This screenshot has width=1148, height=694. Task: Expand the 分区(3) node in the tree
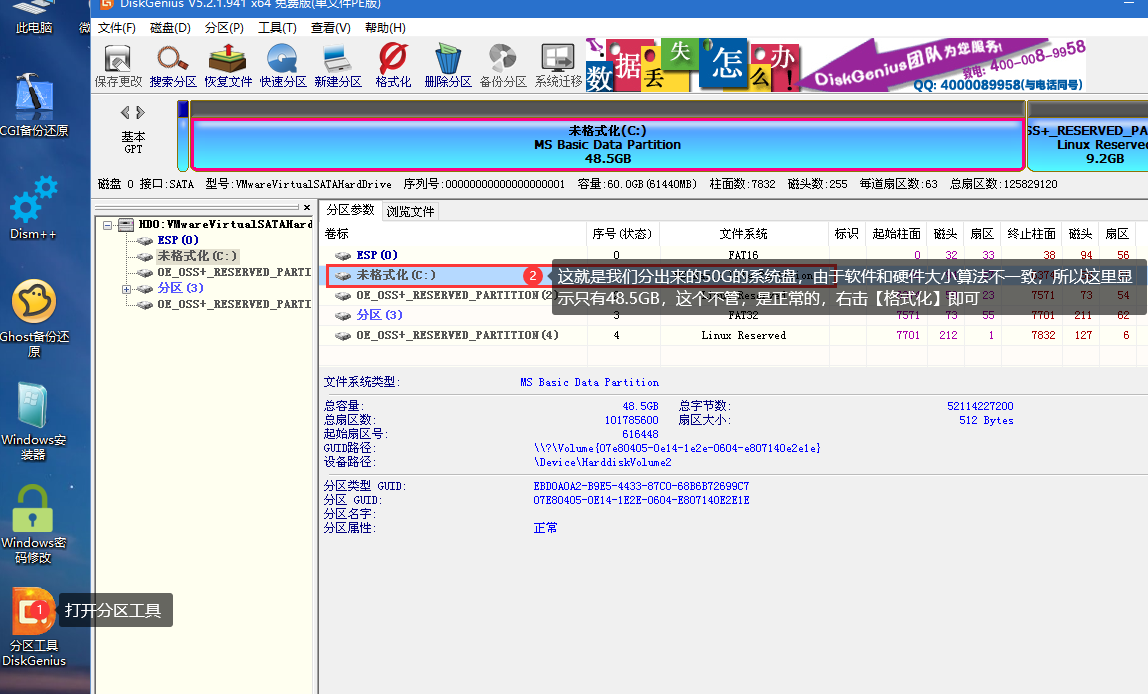(x=126, y=289)
